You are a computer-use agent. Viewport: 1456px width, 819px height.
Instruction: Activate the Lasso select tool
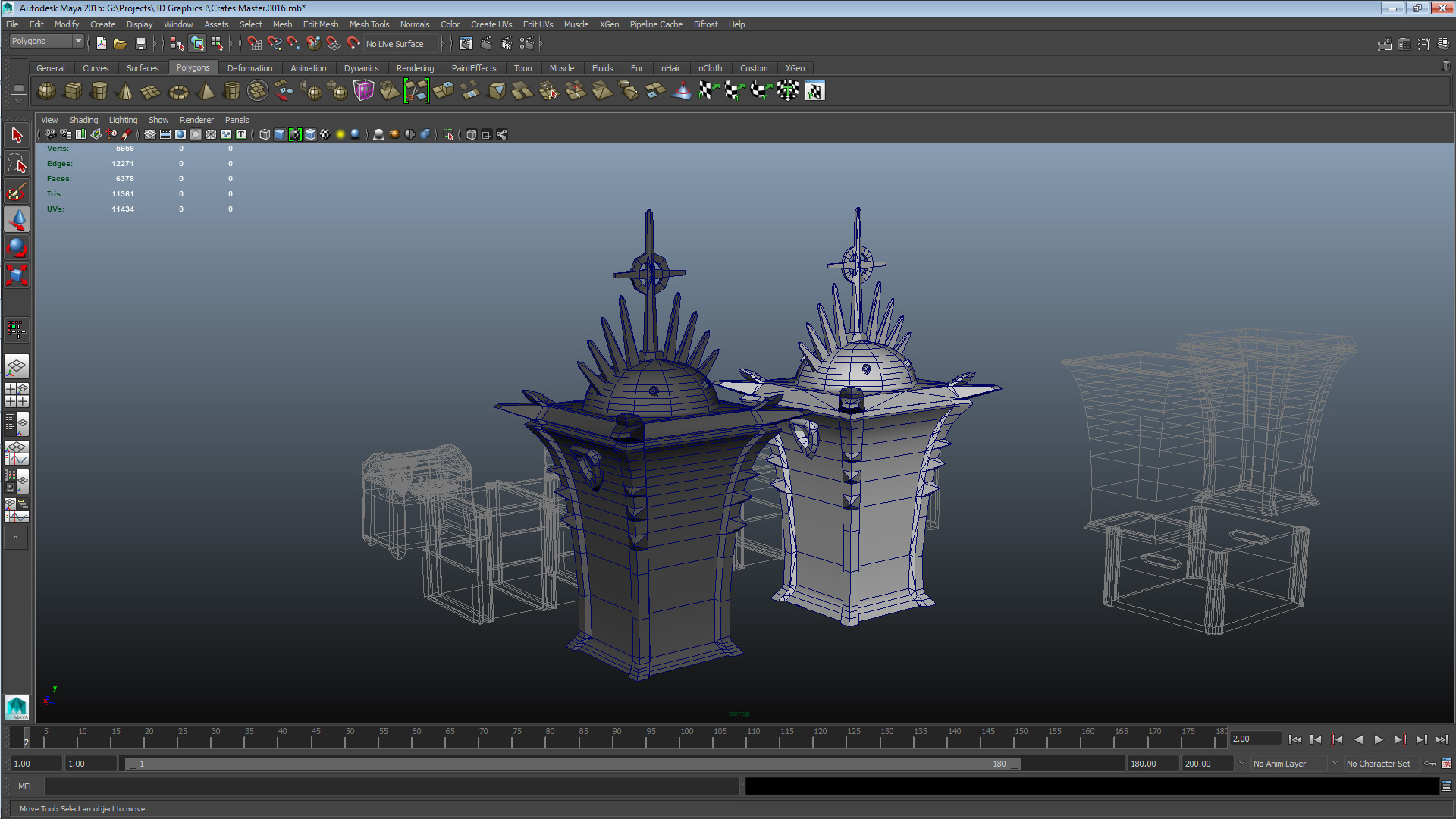click(17, 164)
